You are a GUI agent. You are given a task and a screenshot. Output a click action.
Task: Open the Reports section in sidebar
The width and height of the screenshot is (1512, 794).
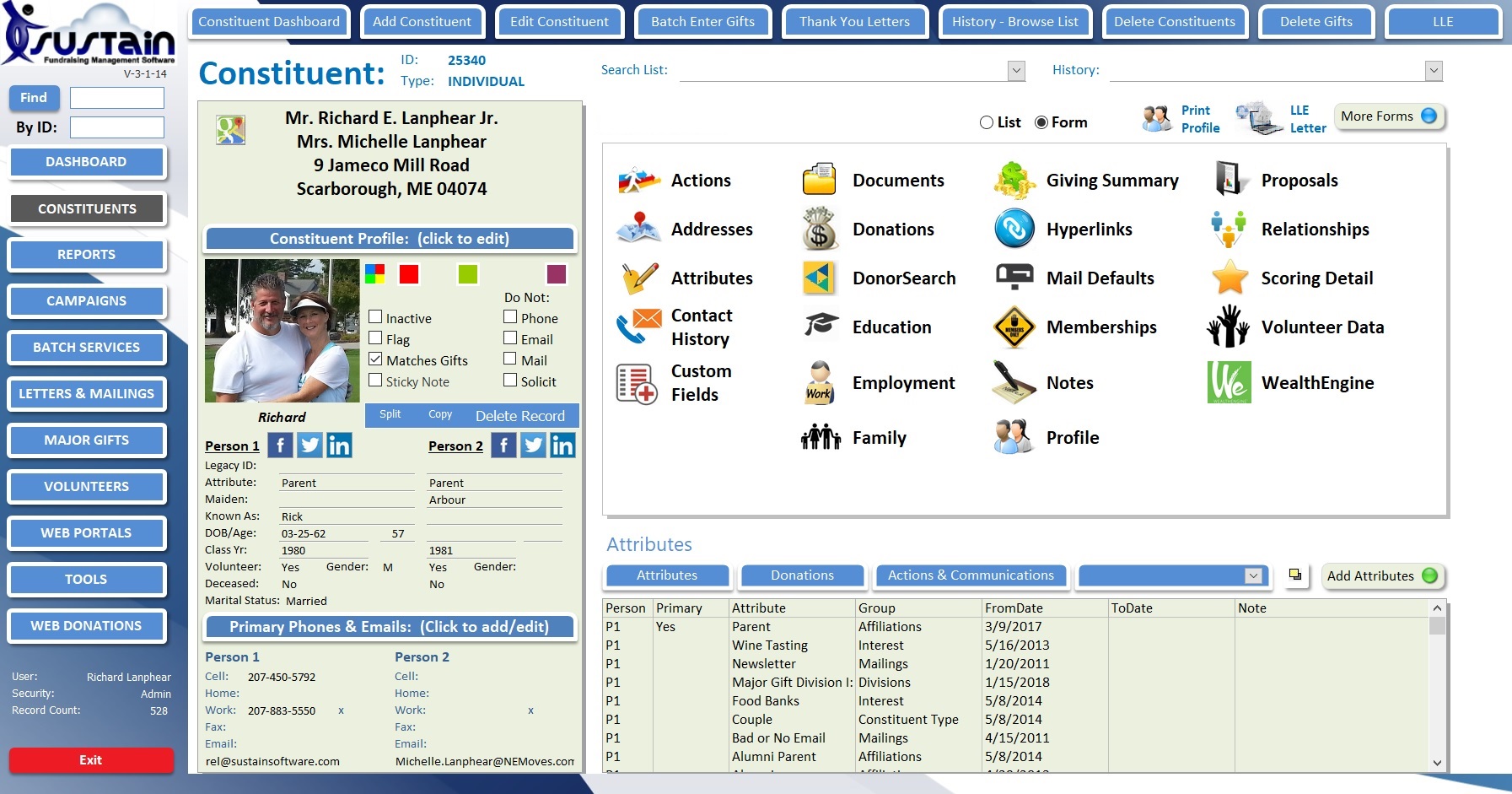pos(86,255)
